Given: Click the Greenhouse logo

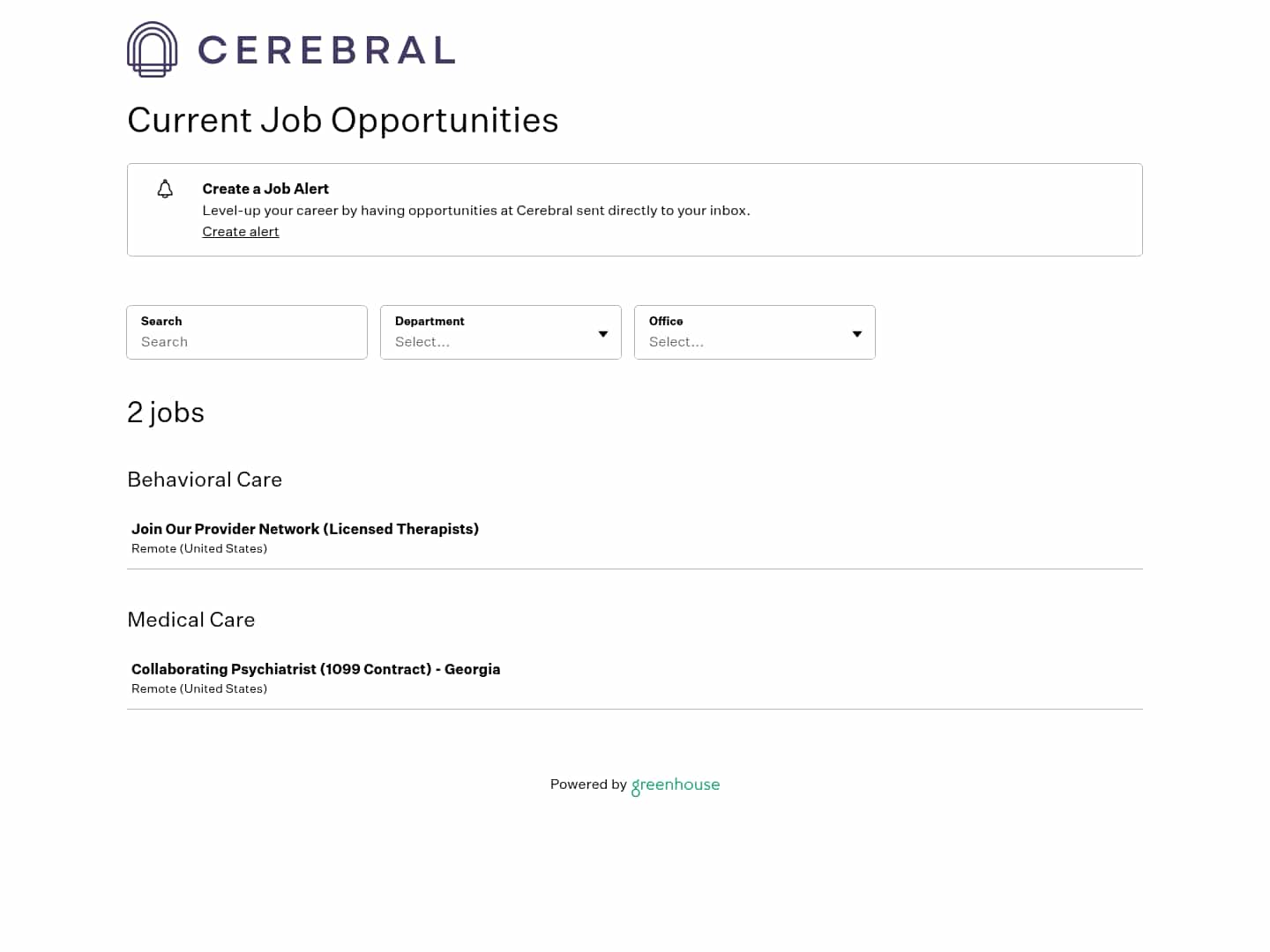Looking at the screenshot, I should pos(675,785).
